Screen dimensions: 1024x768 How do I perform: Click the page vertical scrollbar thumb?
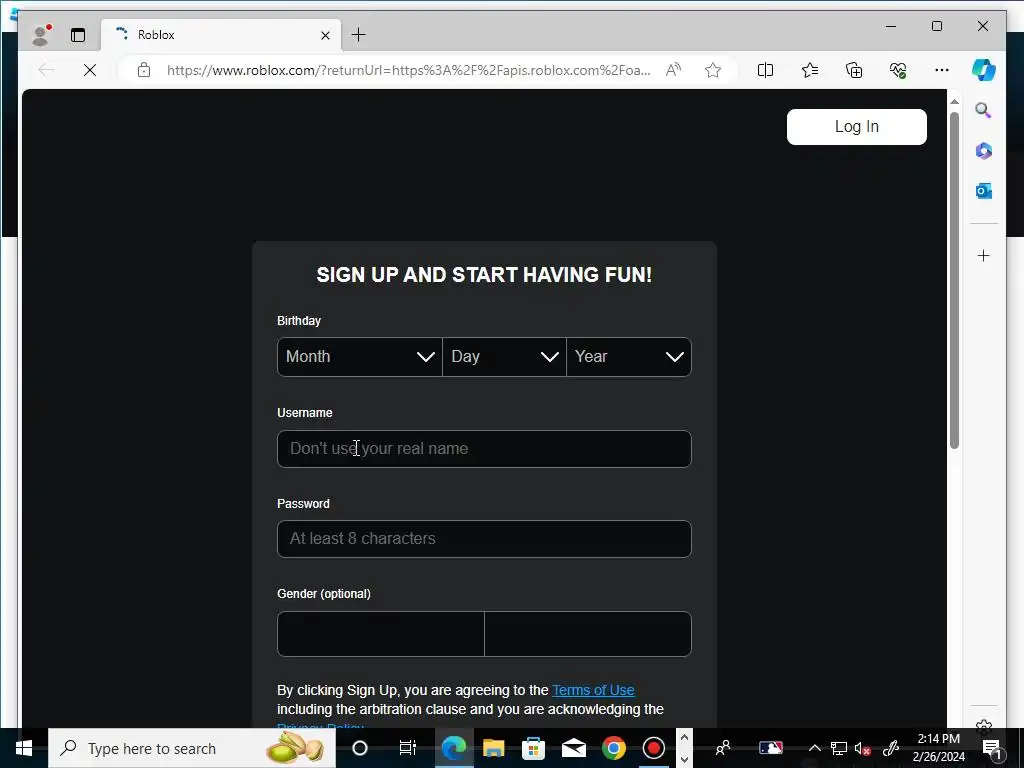[x=954, y=281]
